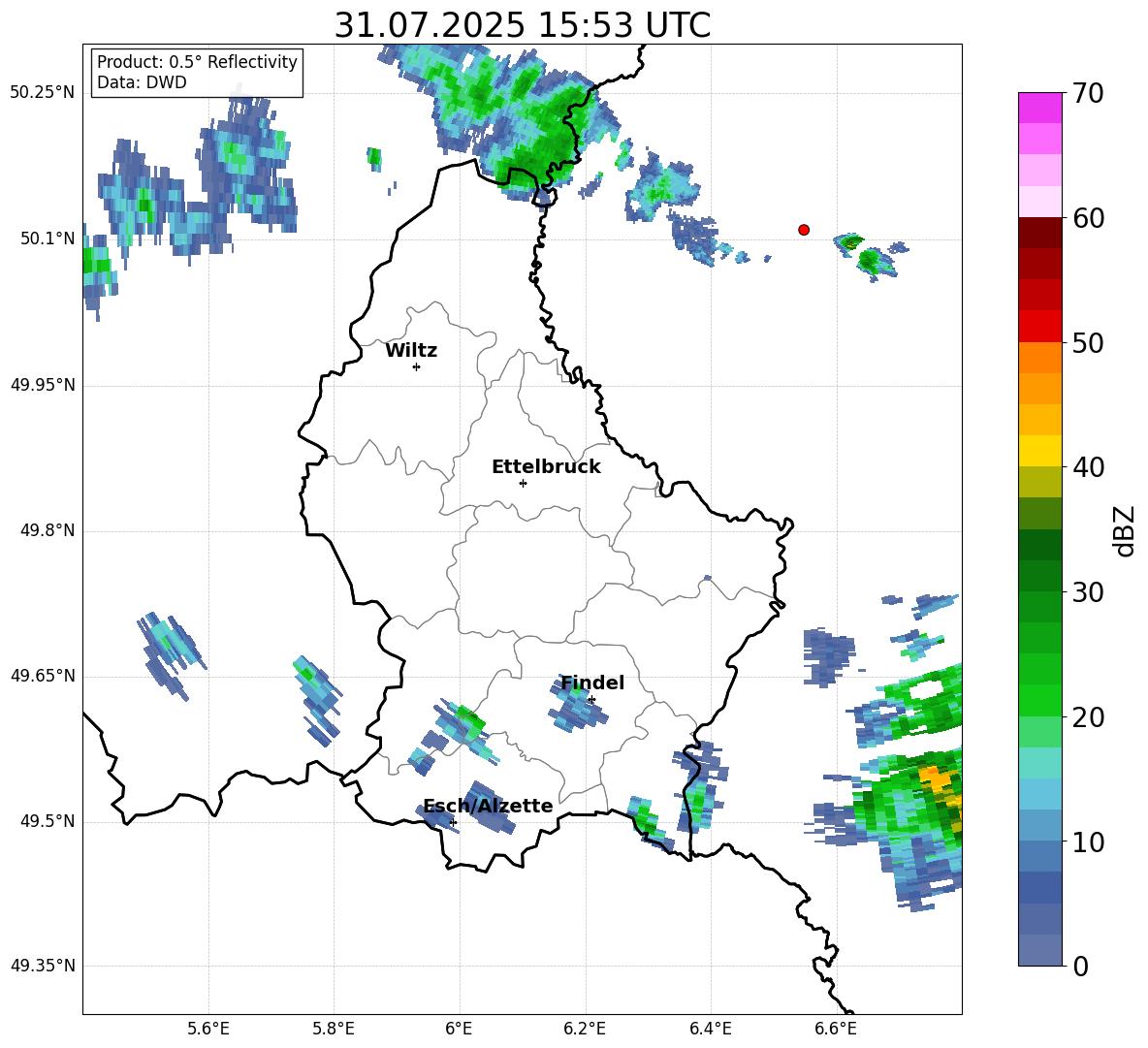
Task: Select the Findel map label
Action: click(x=592, y=683)
